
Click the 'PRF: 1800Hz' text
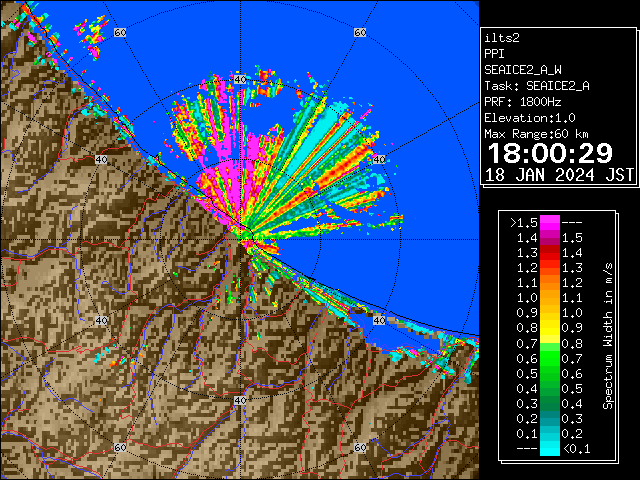522,102
